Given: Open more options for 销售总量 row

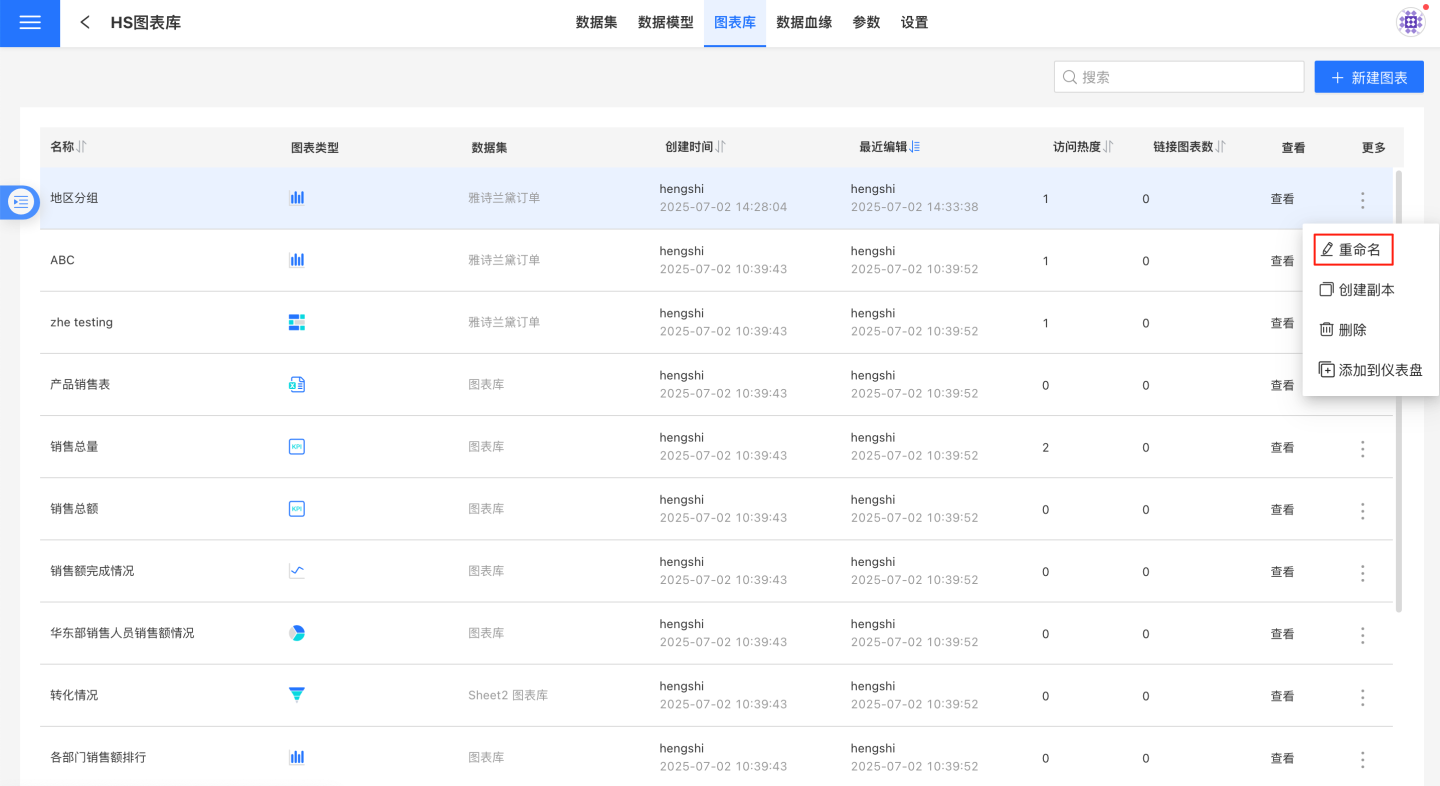Looking at the screenshot, I should [1362, 448].
